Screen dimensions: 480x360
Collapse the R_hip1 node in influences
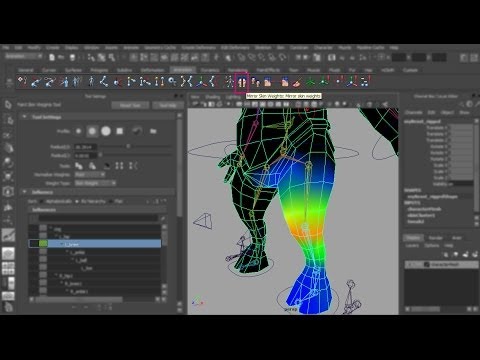coord(56,276)
